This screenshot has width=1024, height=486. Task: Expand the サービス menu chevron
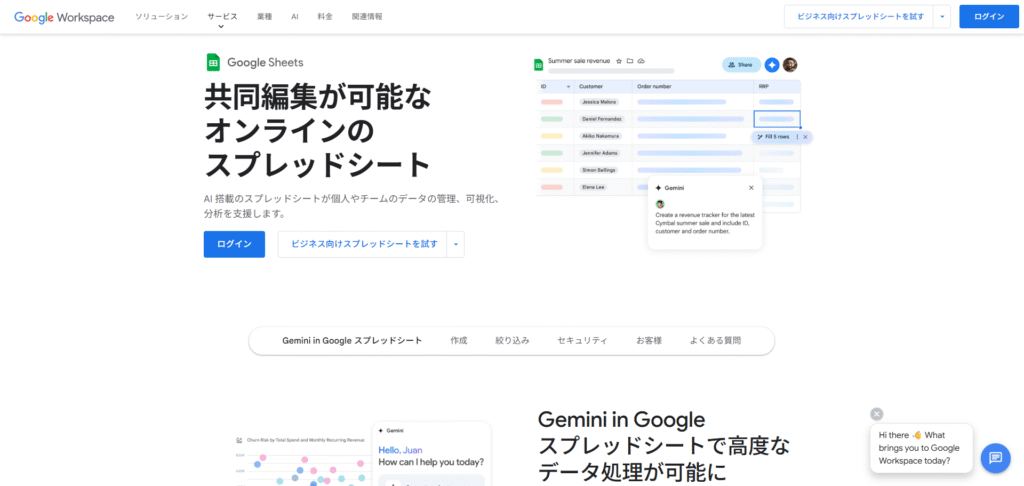pos(221,26)
